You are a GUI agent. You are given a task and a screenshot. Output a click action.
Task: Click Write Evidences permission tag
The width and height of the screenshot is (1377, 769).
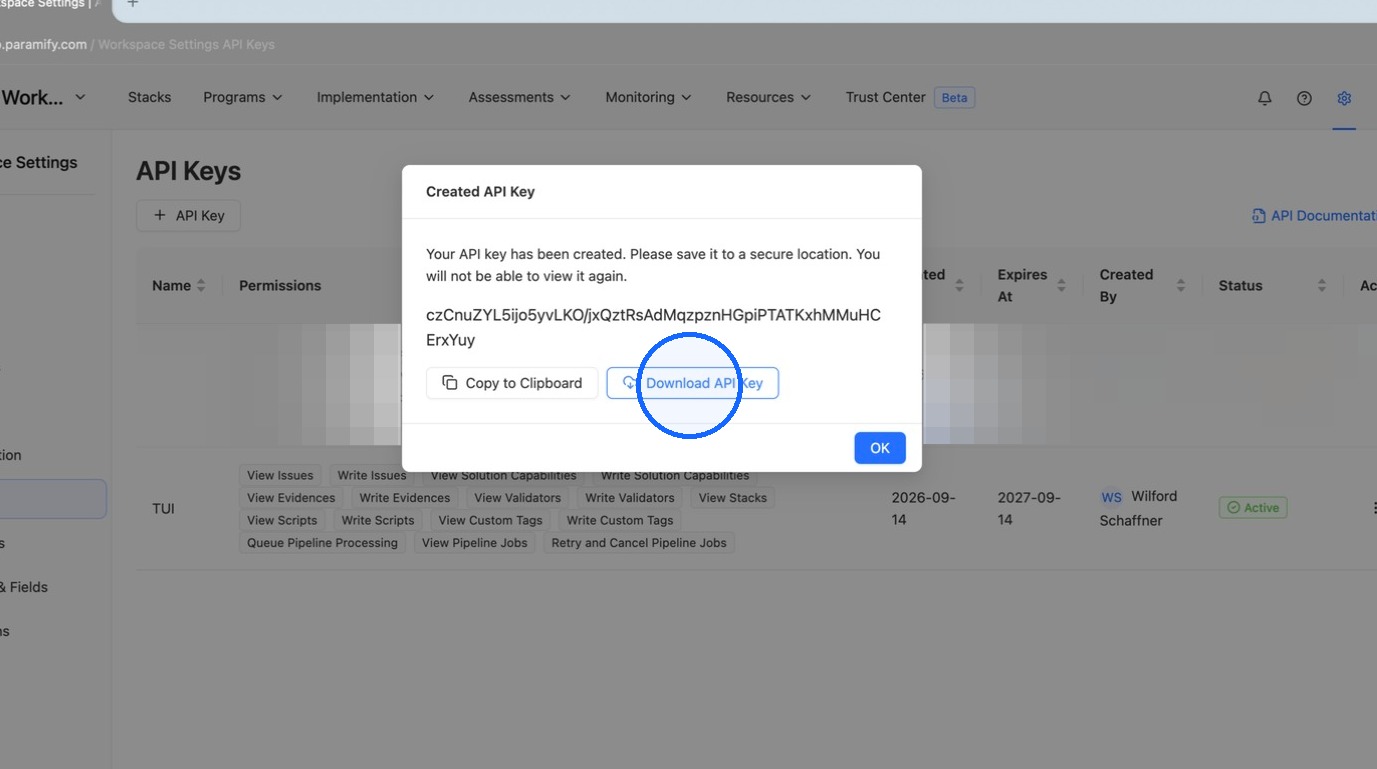point(405,498)
